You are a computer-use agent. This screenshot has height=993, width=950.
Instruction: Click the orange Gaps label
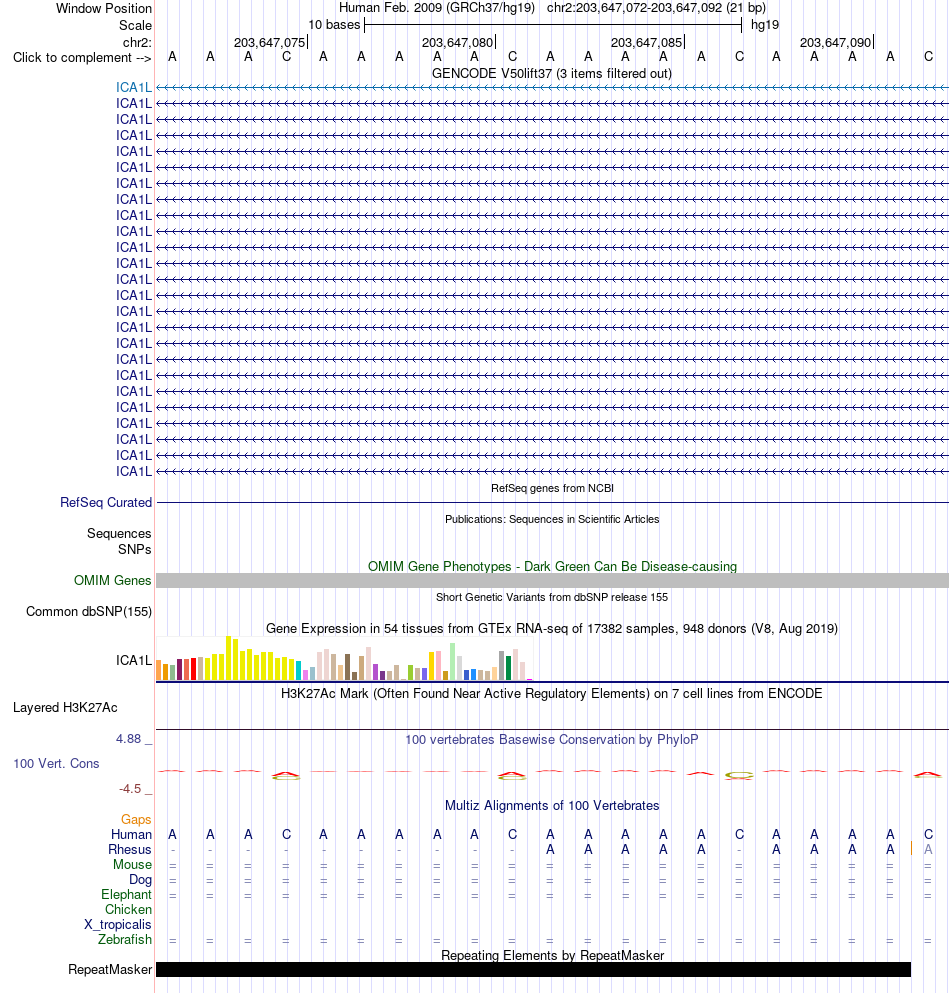coord(136,819)
